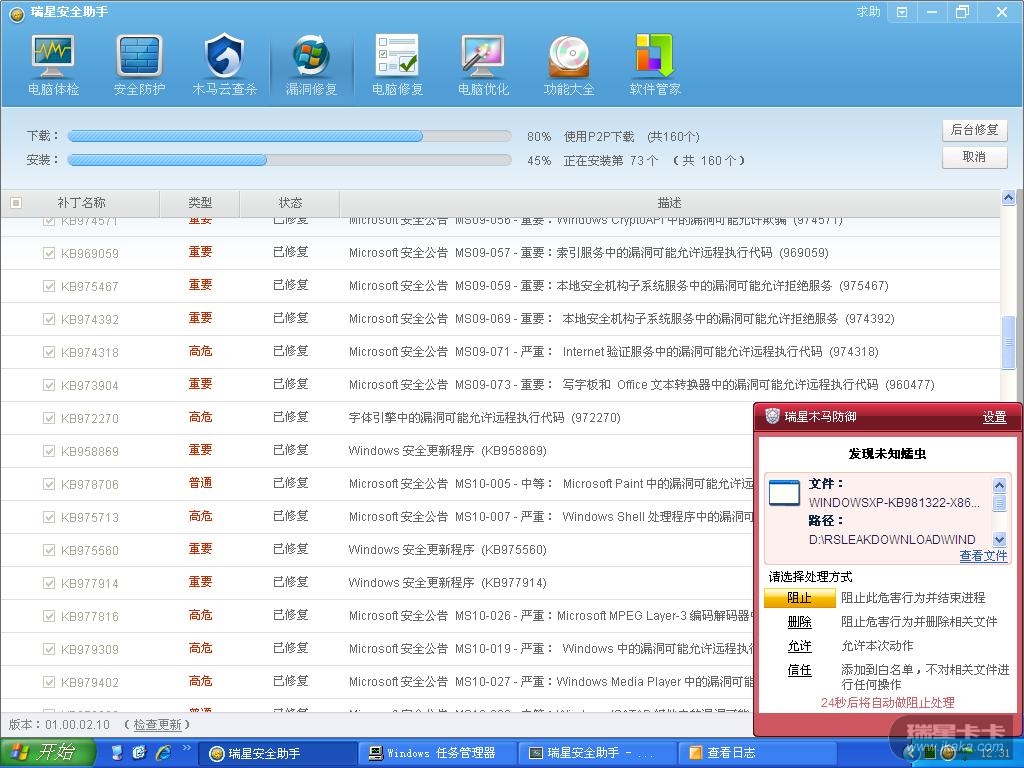Open 软件管家 software manager icon
Viewport: 1024px width, 768px height.
[655, 65]
